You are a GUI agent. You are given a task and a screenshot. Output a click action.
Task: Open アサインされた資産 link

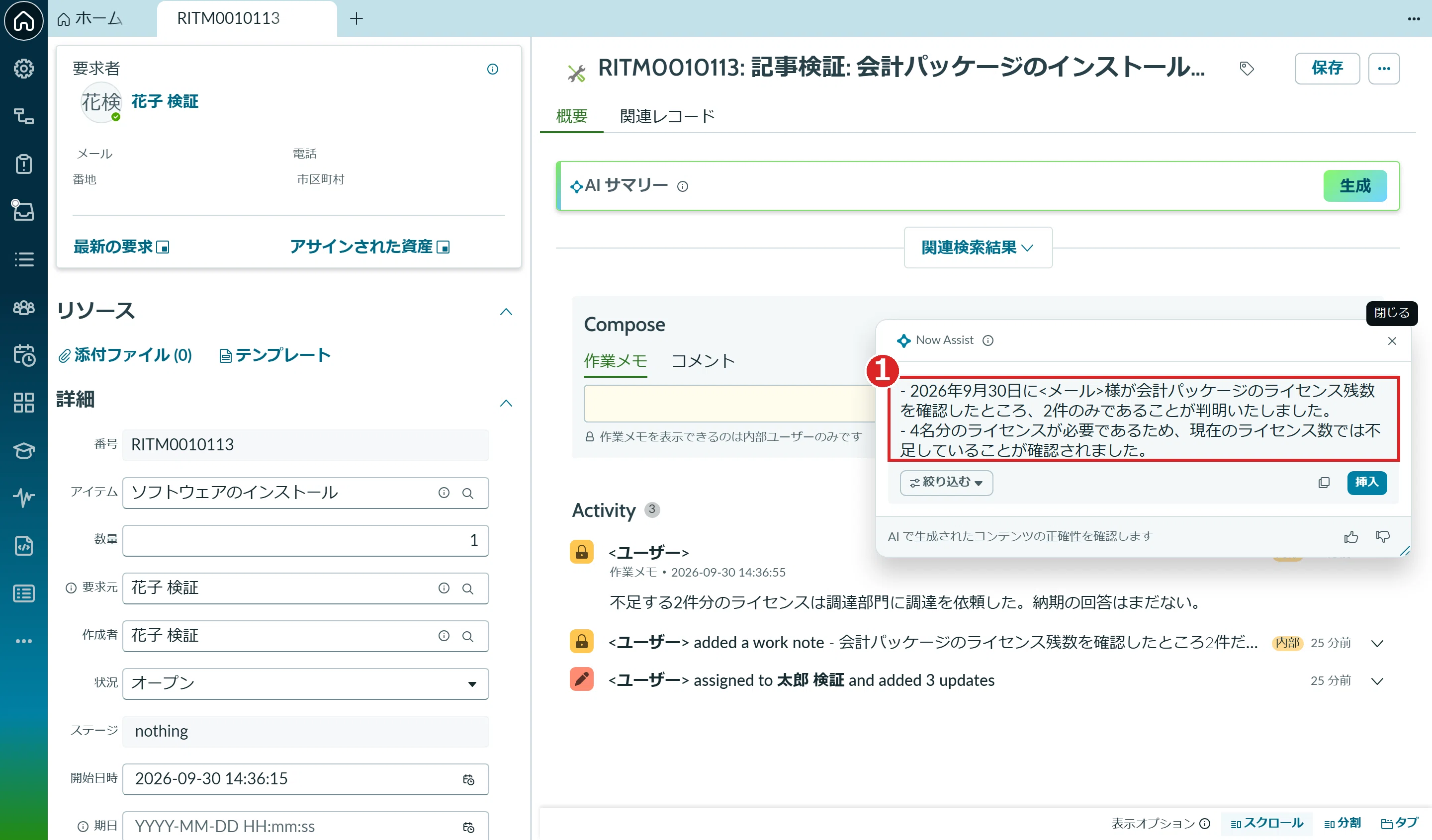pyautogui.click(x=369, y=247)
